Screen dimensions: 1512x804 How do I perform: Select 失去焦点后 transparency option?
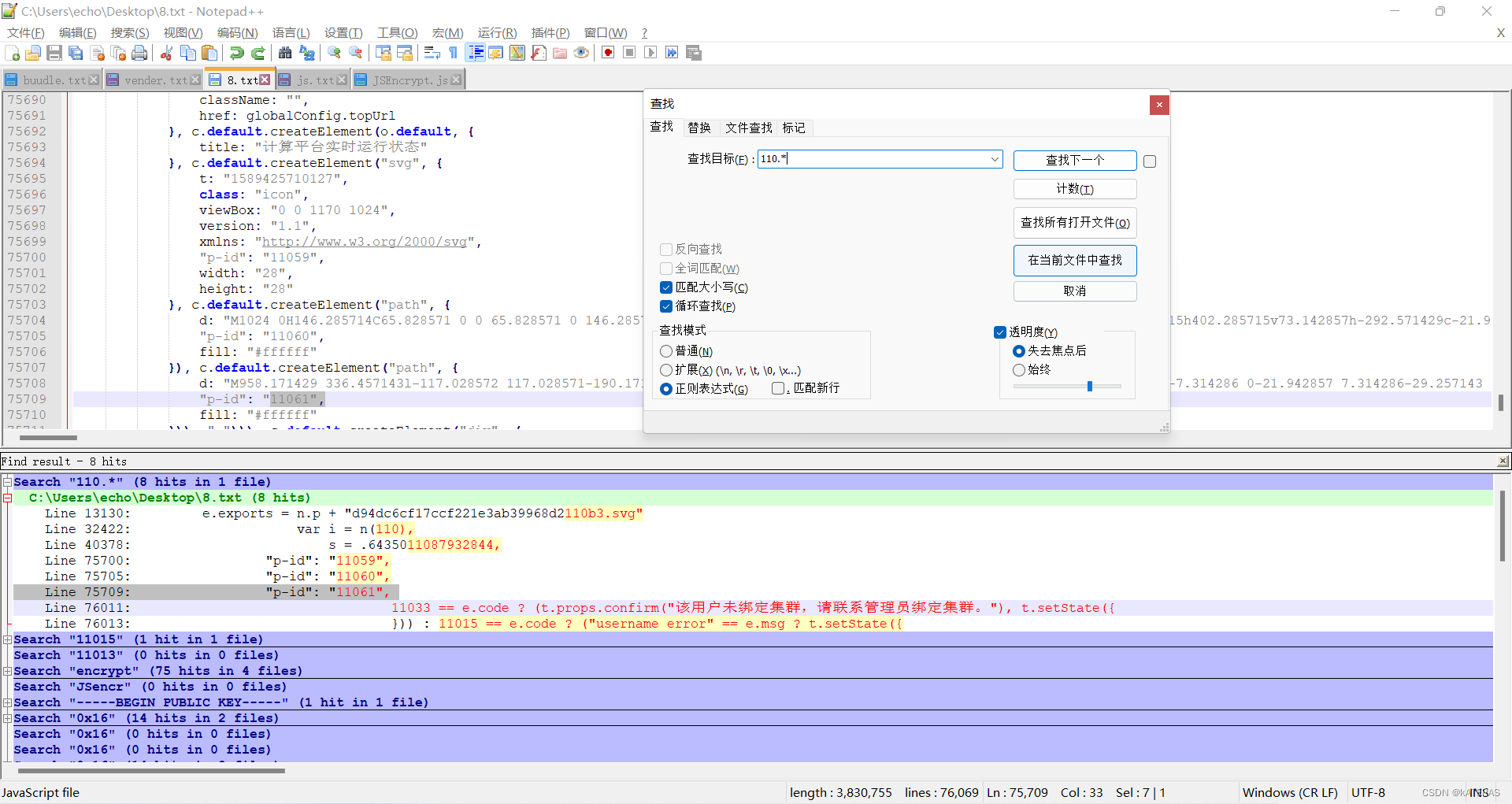[1019, 351]
